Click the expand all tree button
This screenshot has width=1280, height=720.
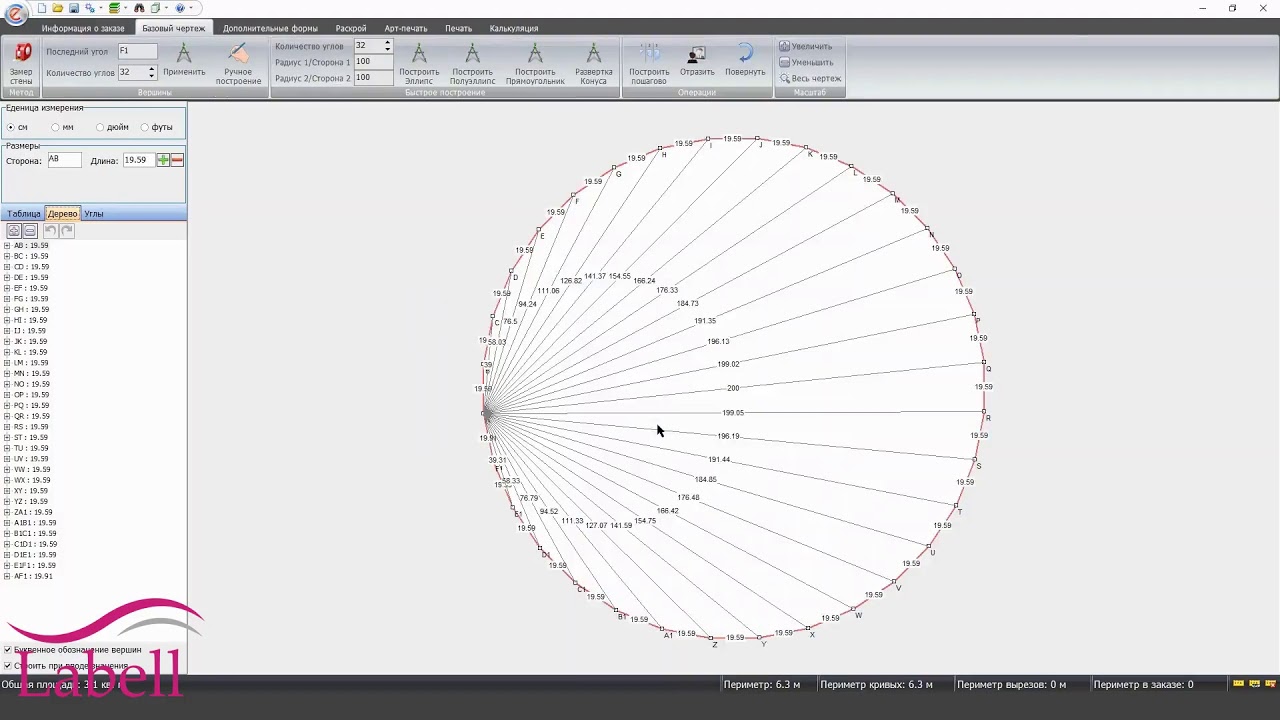pos(14,231)
